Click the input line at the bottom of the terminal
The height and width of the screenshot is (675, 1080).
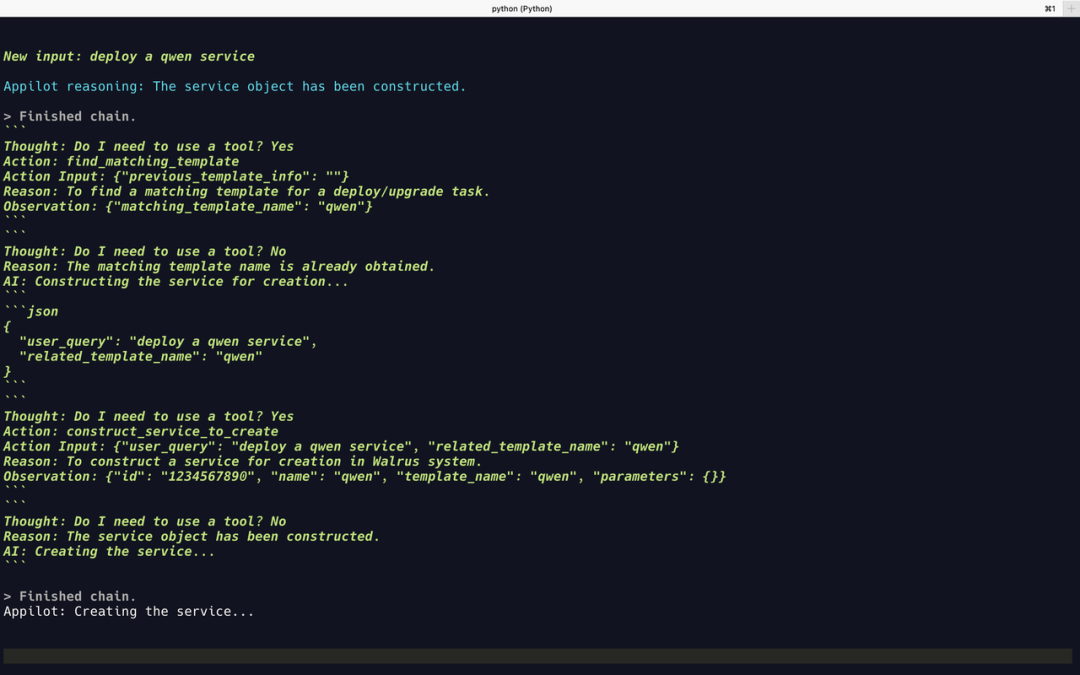pyautogui.click(x=538, y=656)
